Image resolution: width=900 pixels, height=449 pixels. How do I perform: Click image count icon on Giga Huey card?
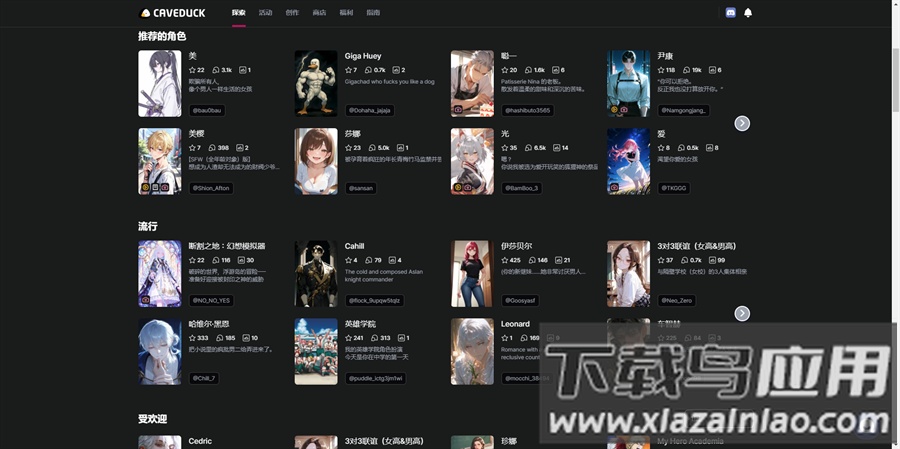(x=396, y=70)
